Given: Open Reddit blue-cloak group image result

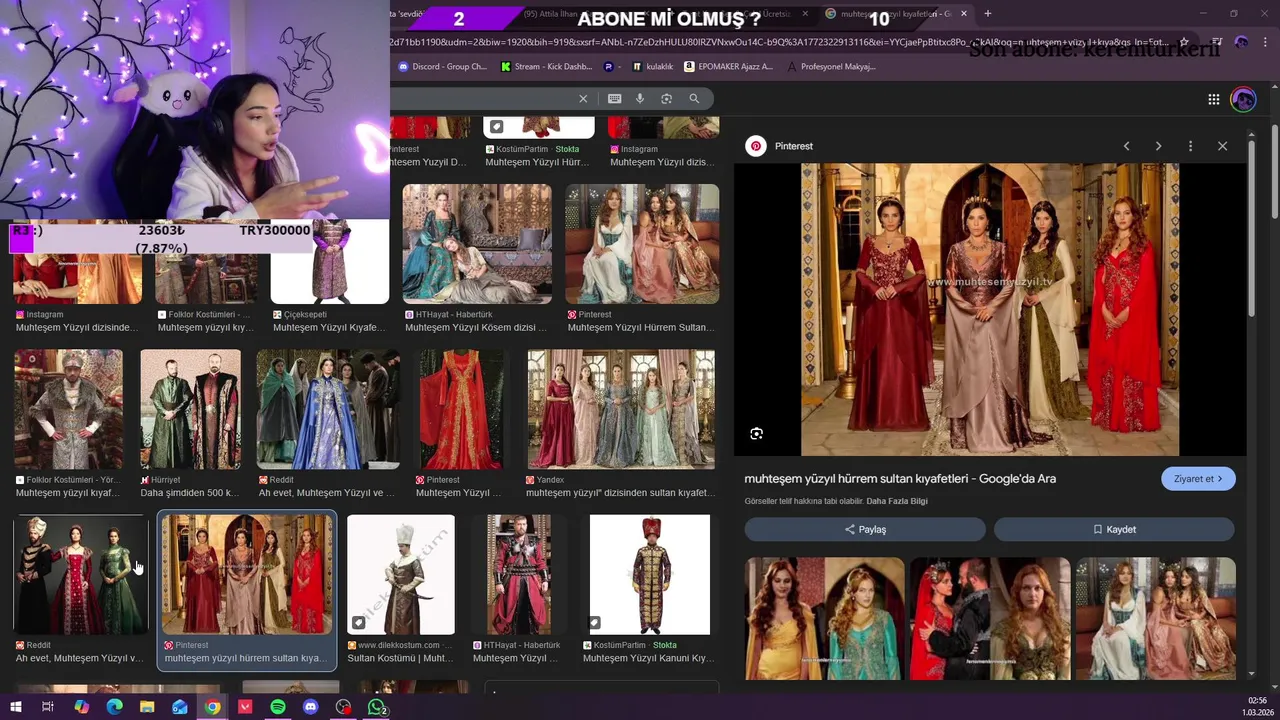Looking at the screenshot, I should (328, 409).
